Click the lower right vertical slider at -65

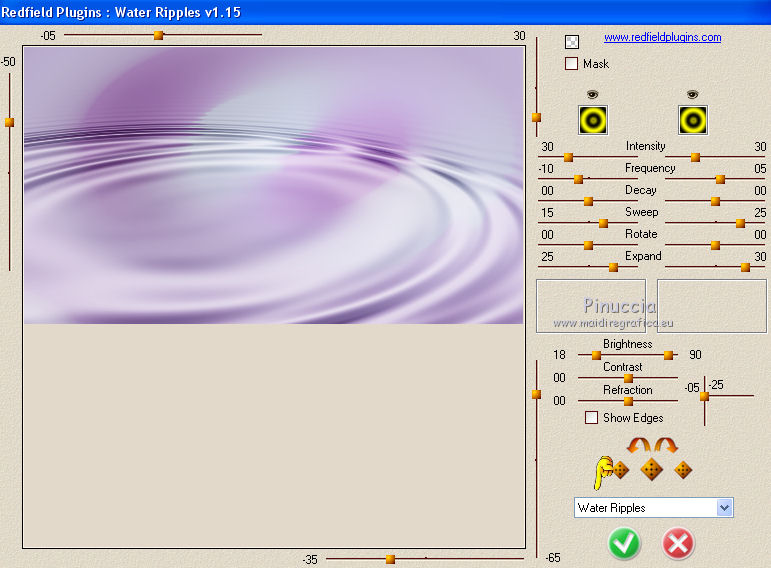(536, 394)
